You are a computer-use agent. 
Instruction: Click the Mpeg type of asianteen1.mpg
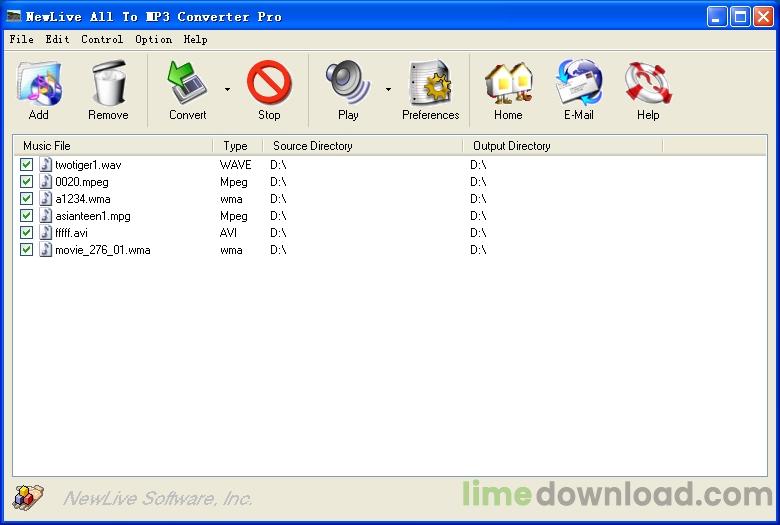pos(234,216)
